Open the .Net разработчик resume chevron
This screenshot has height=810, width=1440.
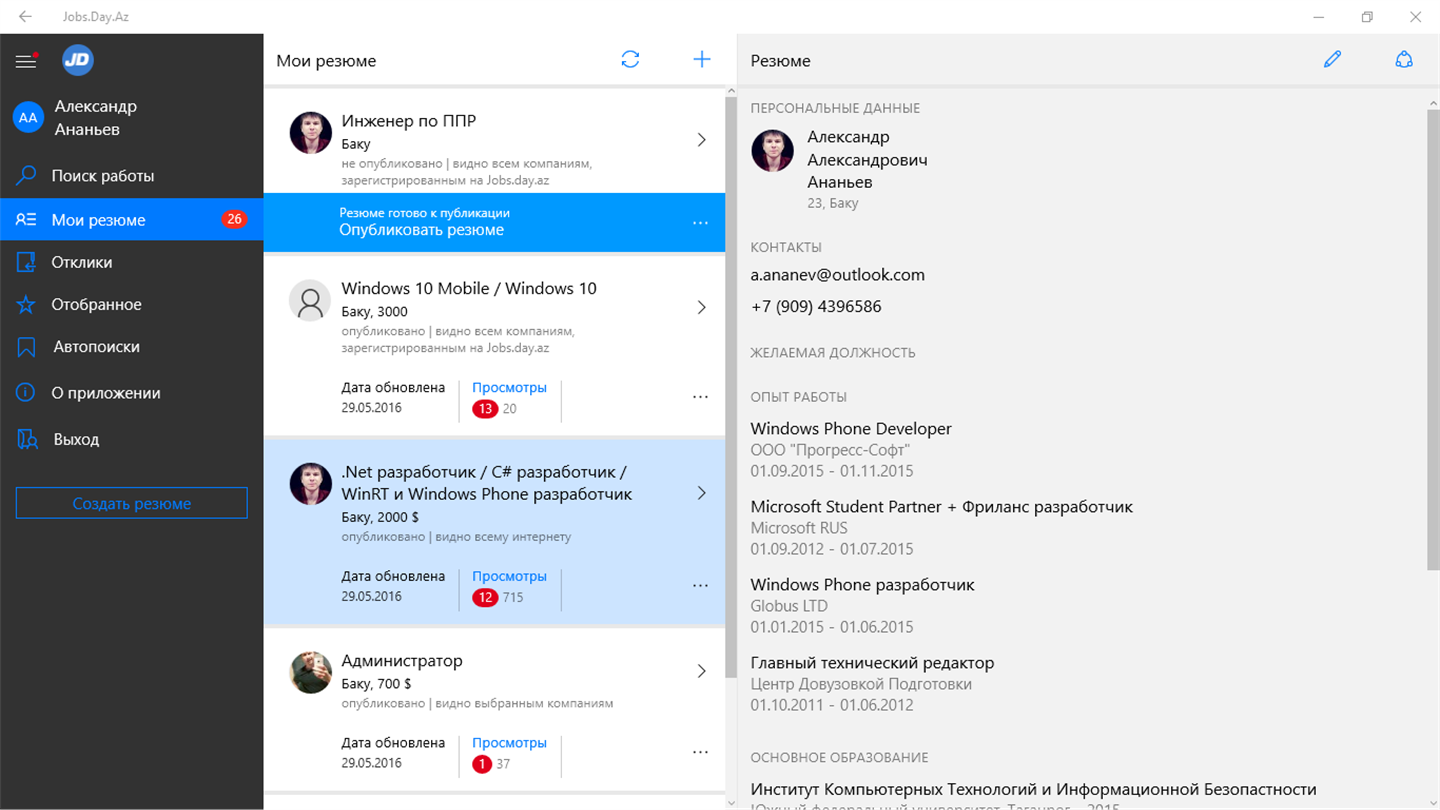(701, 493)
